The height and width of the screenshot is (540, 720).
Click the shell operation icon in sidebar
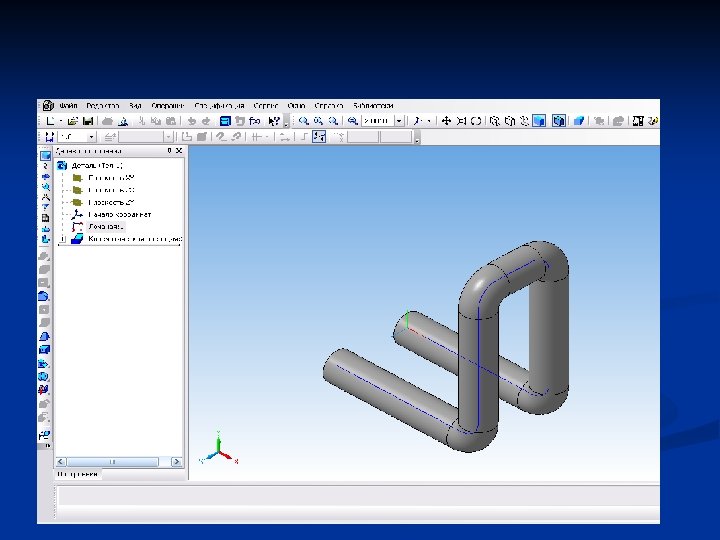(x=44, y=349)
